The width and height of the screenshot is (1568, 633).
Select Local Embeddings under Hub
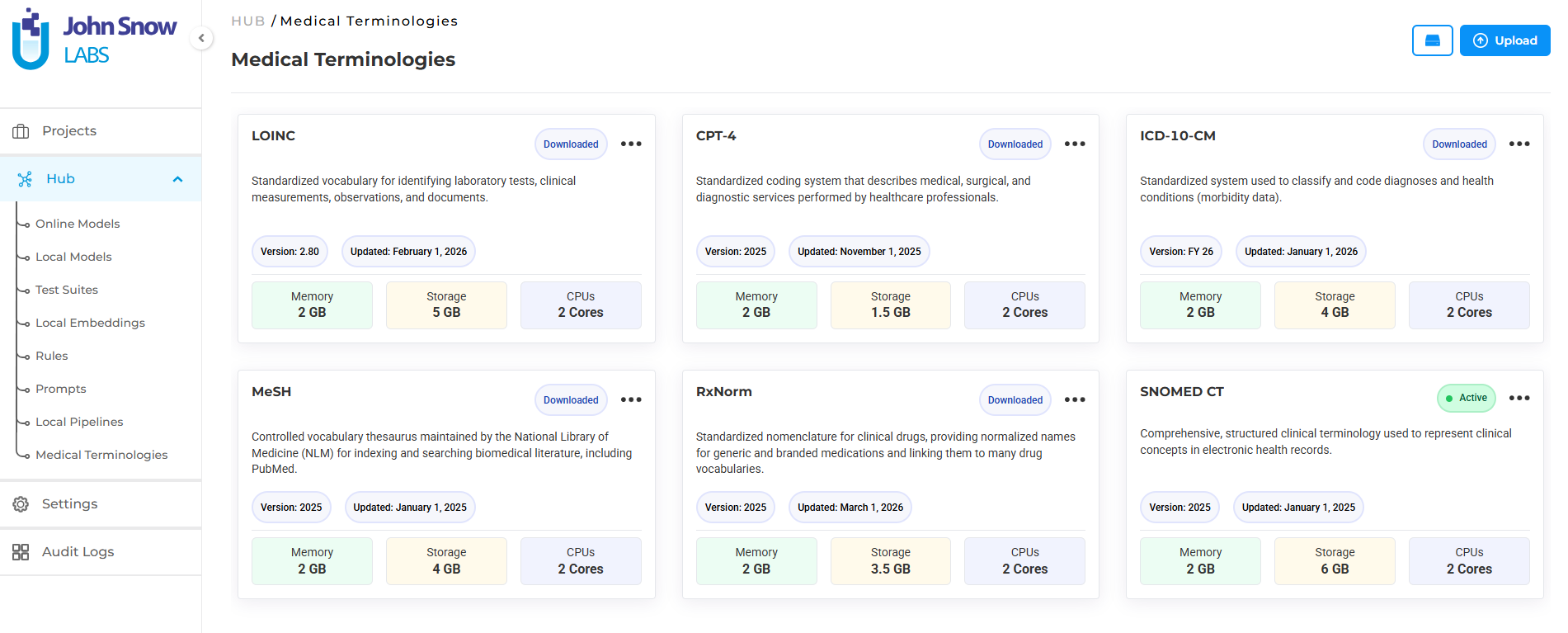tap(90, 323)
